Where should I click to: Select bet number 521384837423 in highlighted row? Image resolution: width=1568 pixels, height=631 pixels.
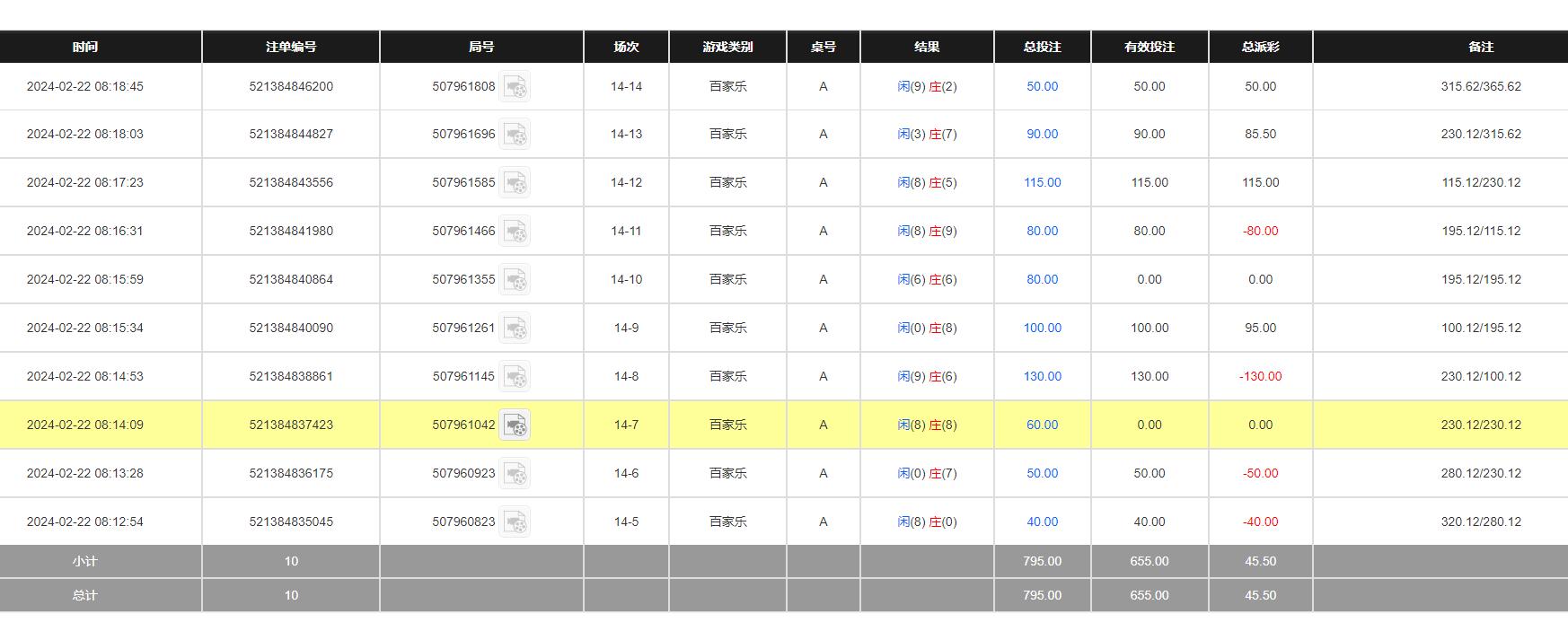point(291,425)
